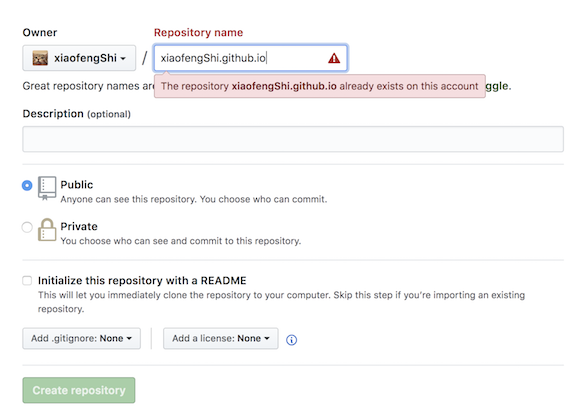Expand the Add .gitignore dropdown
The height and width of the screenshot is (415, 567).
81,338
